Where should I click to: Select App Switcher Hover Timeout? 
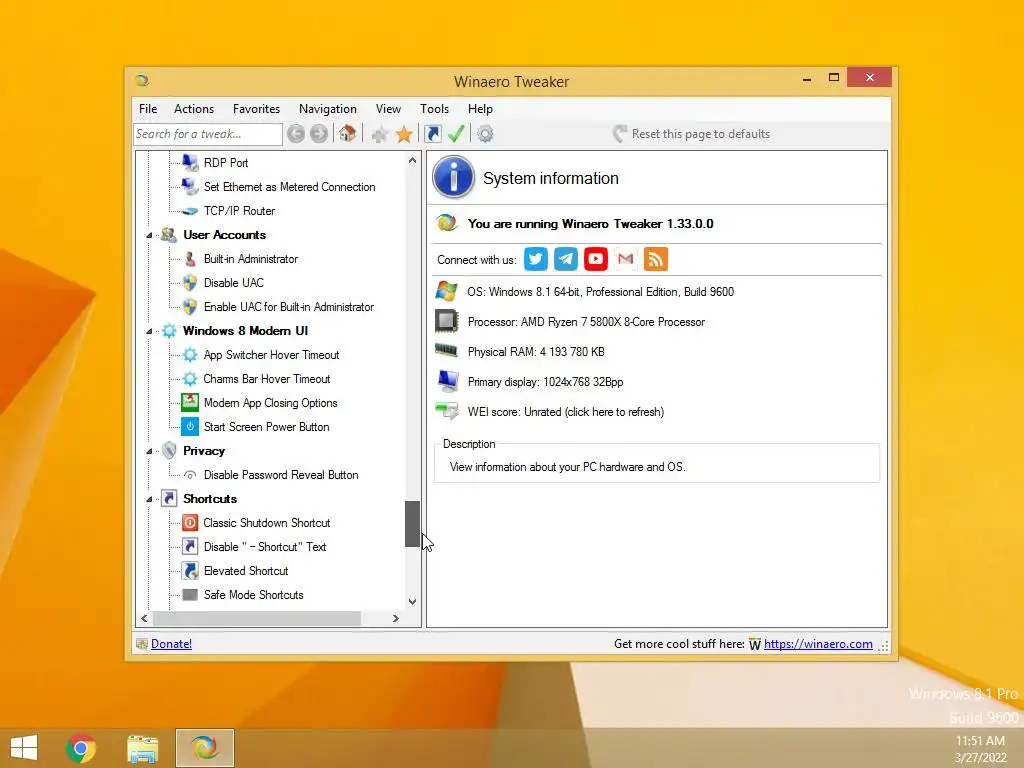tap(272, 355)
